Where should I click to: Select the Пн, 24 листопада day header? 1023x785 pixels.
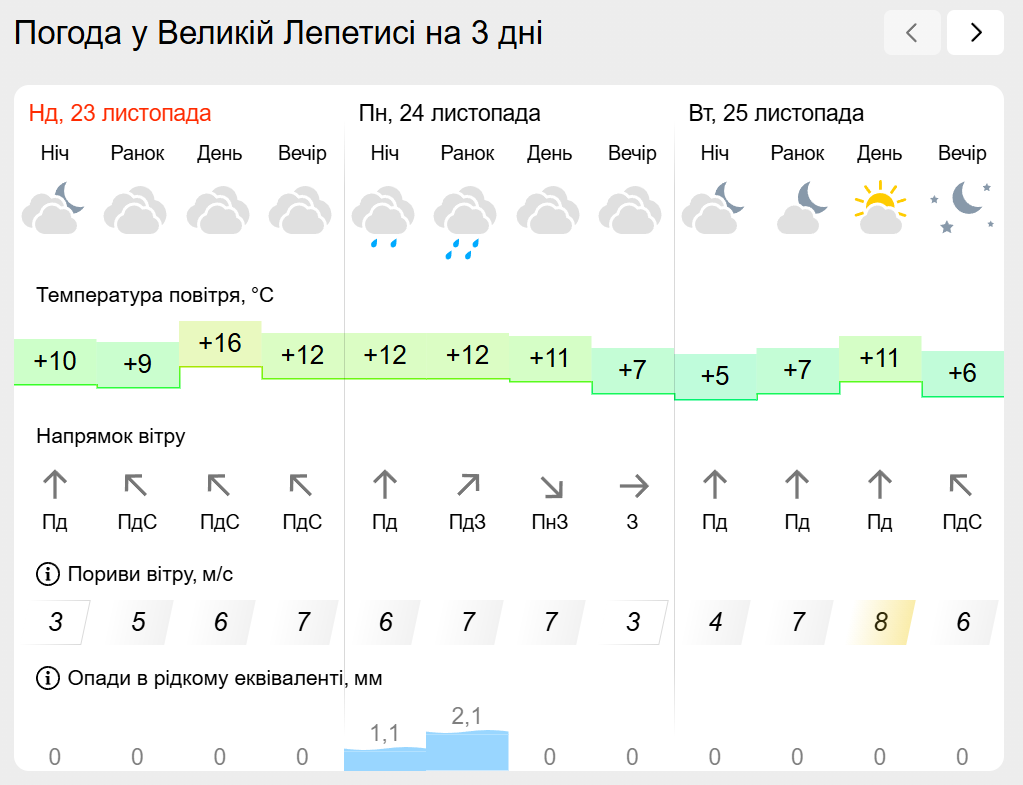pyautogui.click(x=449, y=113)
